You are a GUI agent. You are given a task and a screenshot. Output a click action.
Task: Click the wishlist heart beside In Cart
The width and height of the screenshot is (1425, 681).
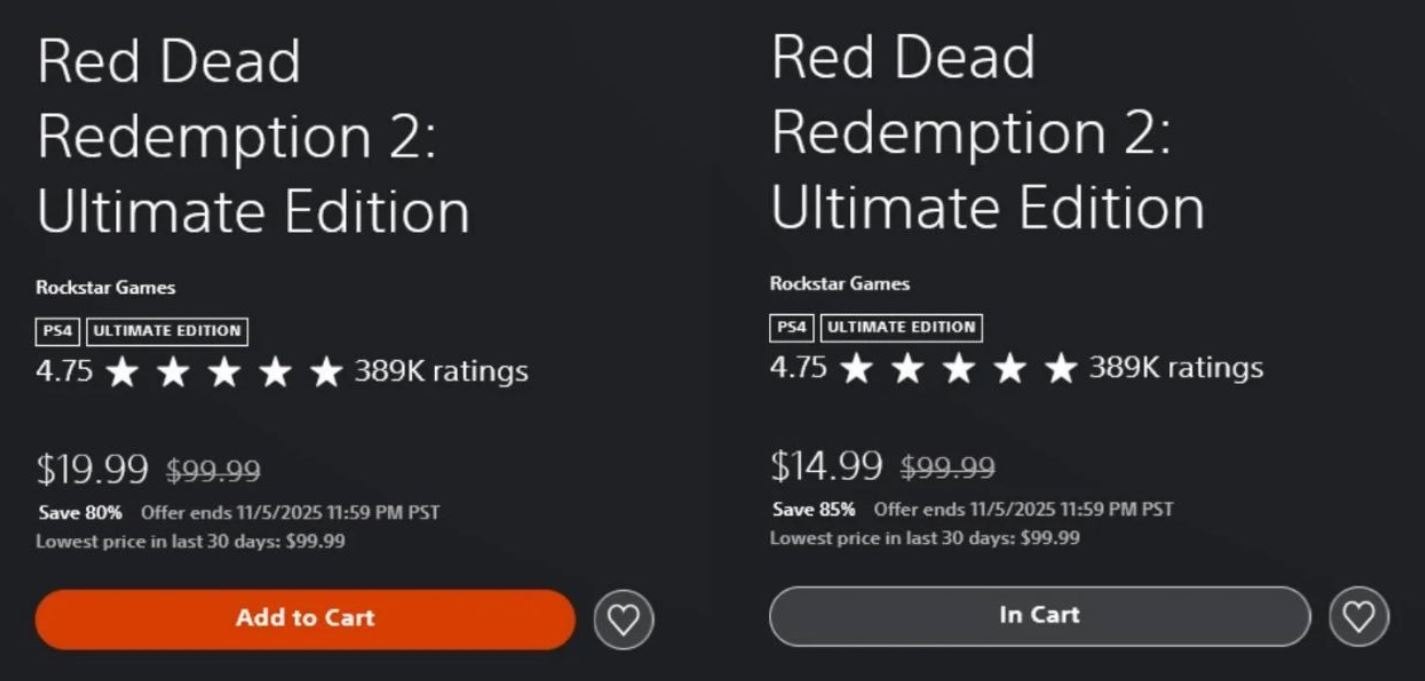click(x=1358, y=616)
